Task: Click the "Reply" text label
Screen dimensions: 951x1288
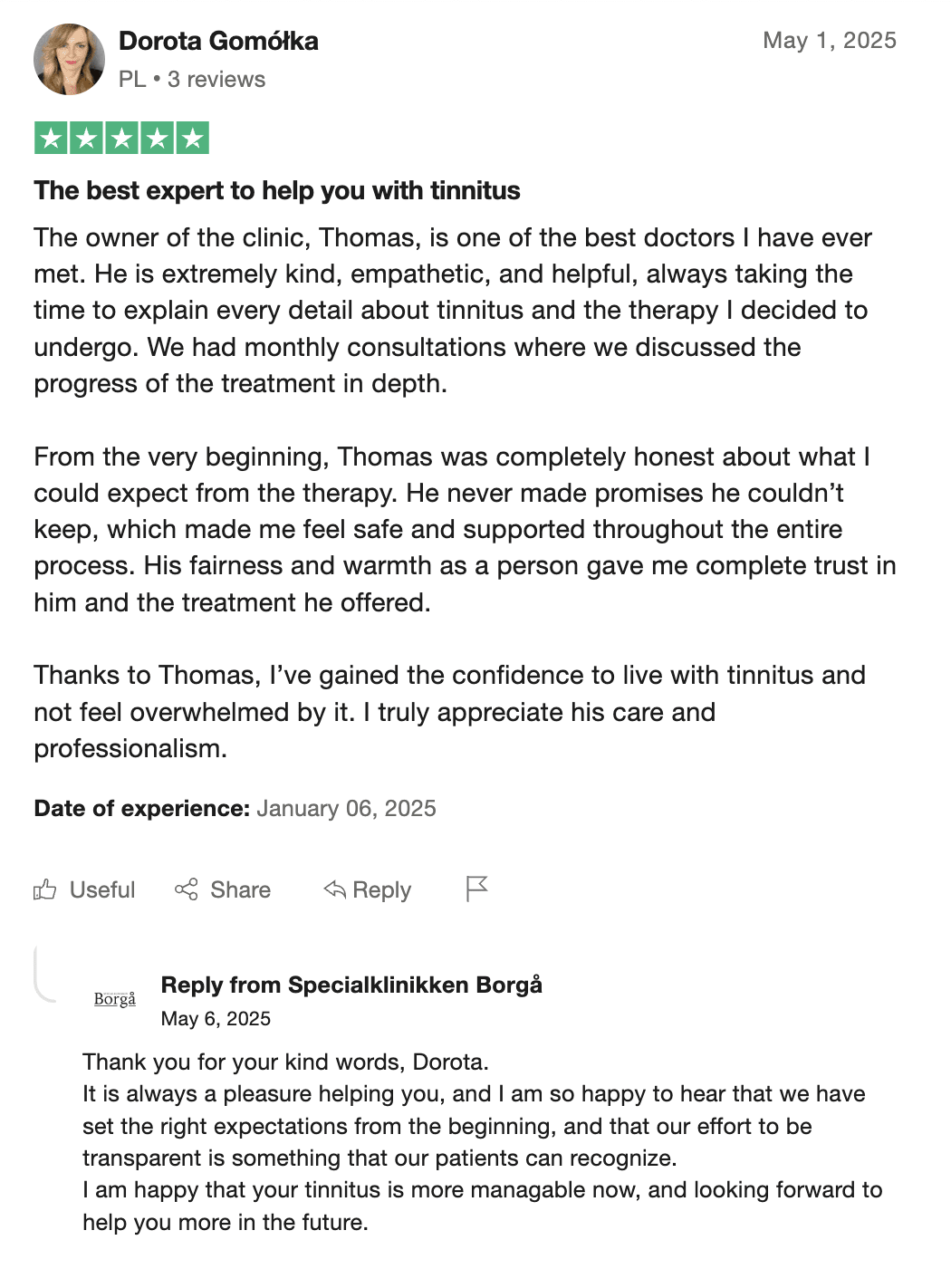Action: [x=381, y=890]
